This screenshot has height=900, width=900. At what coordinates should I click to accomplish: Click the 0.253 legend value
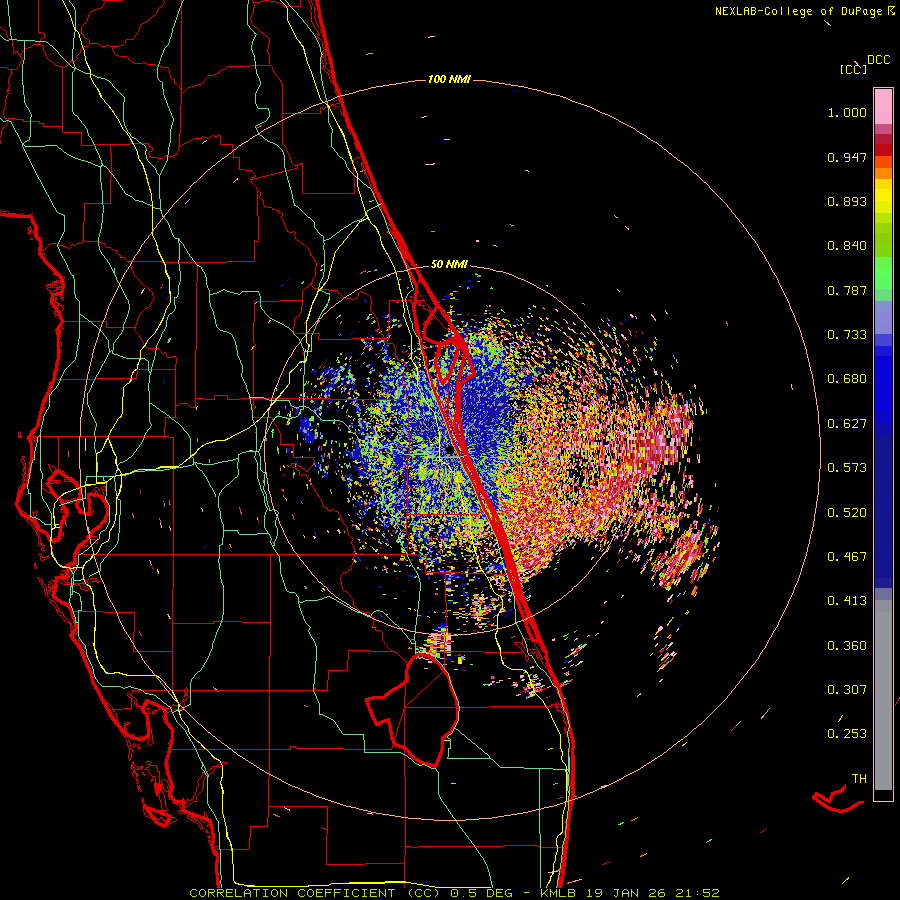tap(847, 734)
